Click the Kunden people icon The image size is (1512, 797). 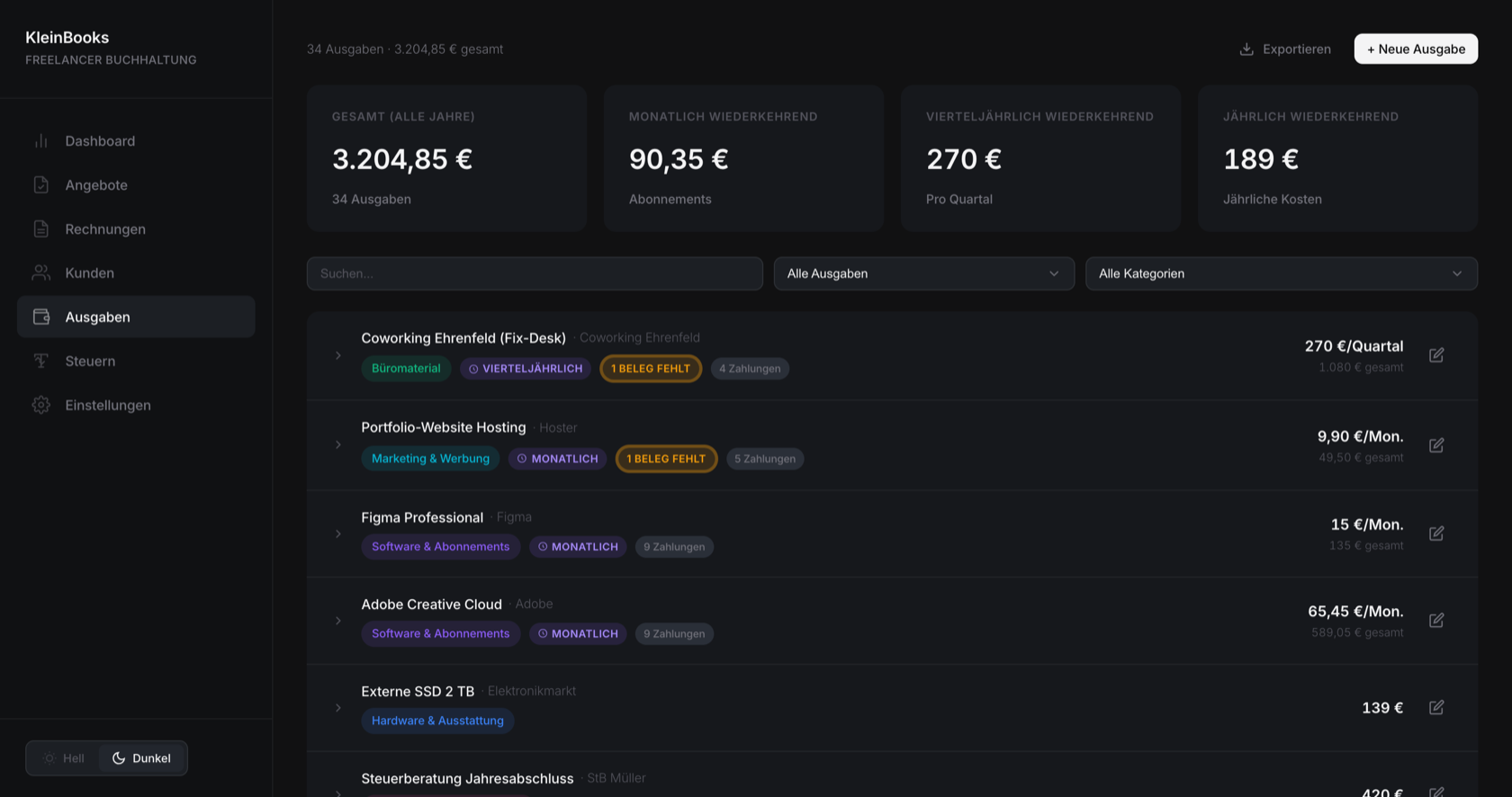click(41, 273)
